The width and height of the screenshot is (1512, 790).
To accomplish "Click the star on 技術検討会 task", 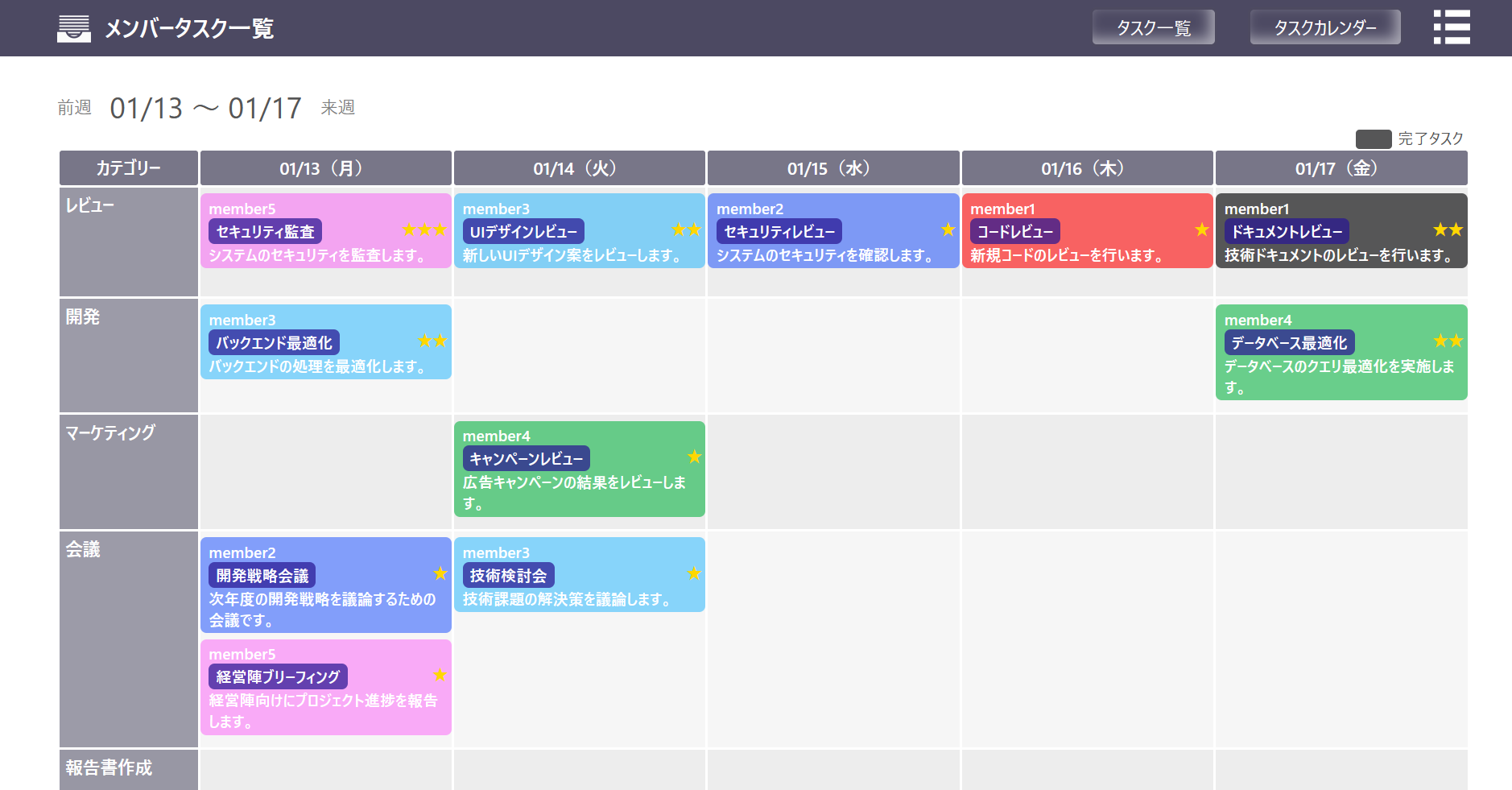I will pyautogui.click(x=694, y=574).
